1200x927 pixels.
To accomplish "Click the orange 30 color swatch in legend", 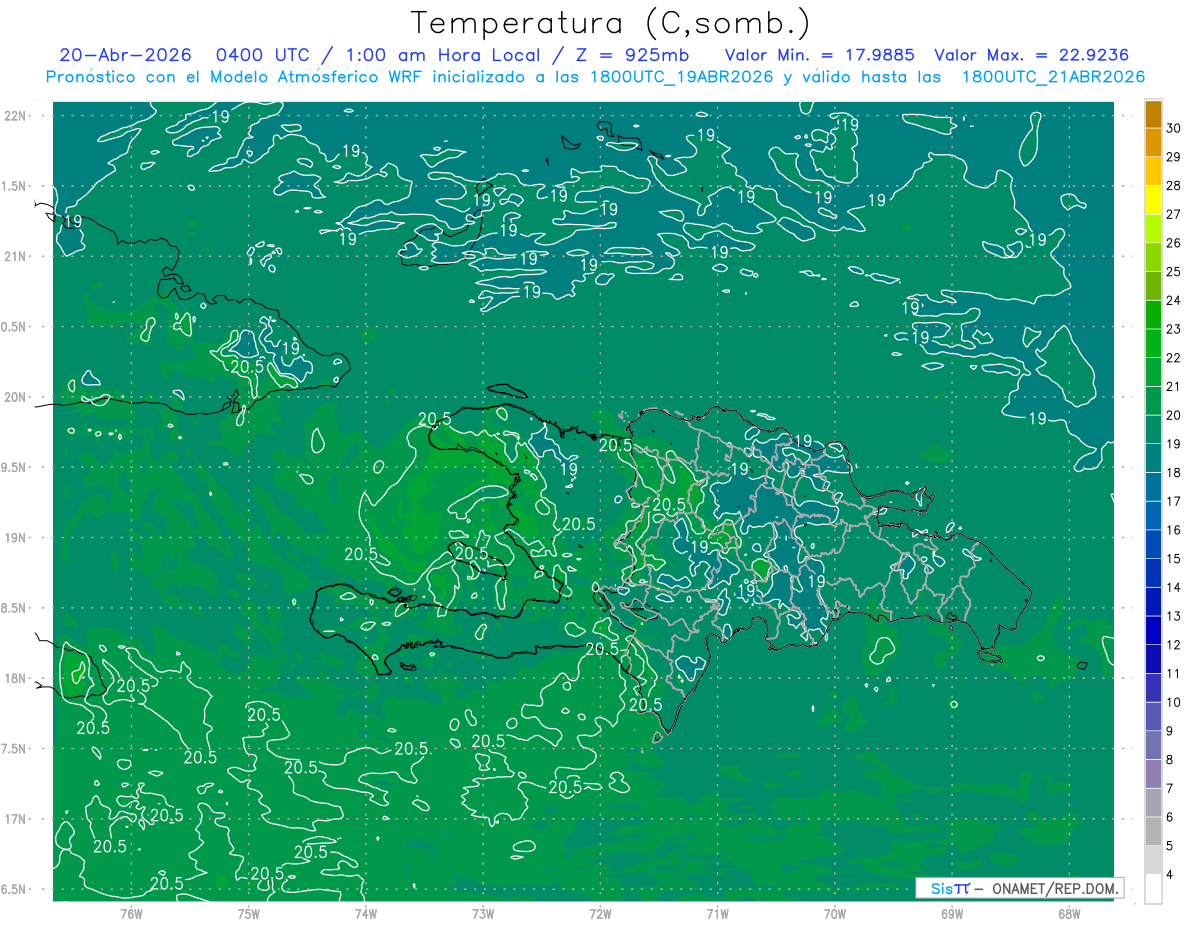I will (1153, 114).
